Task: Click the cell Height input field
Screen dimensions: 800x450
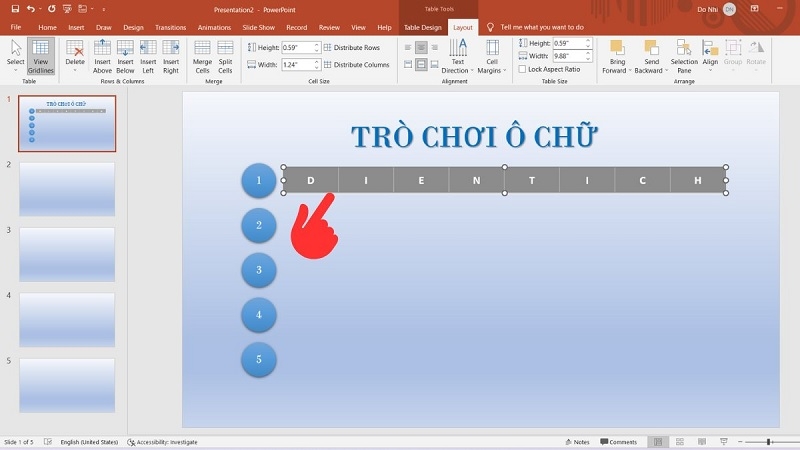Action: 297,47
